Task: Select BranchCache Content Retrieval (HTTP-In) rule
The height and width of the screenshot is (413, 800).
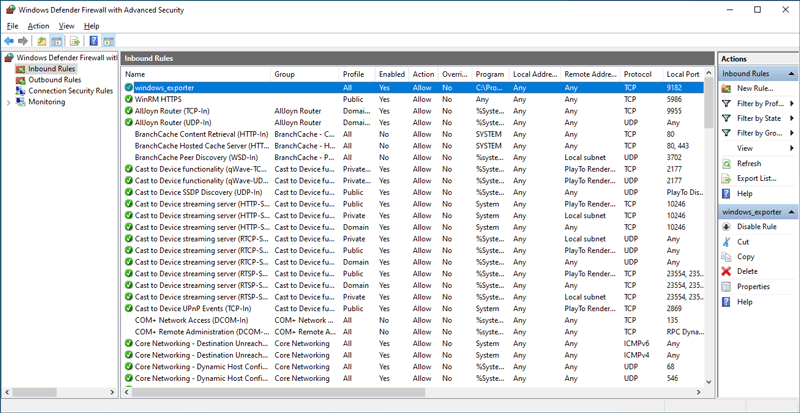Action: pos(413,134)
